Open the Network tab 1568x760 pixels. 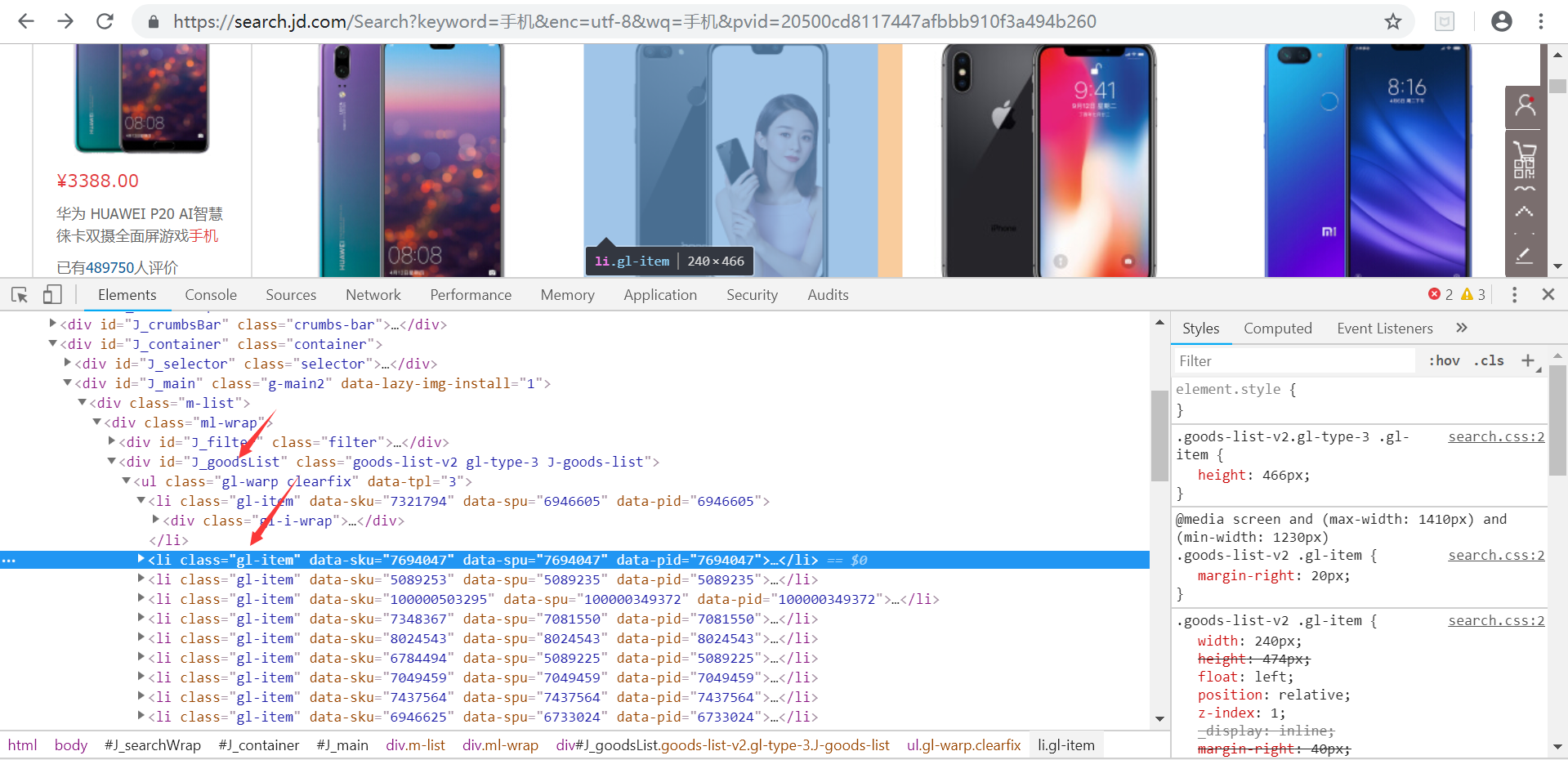(x=373, y=295)
